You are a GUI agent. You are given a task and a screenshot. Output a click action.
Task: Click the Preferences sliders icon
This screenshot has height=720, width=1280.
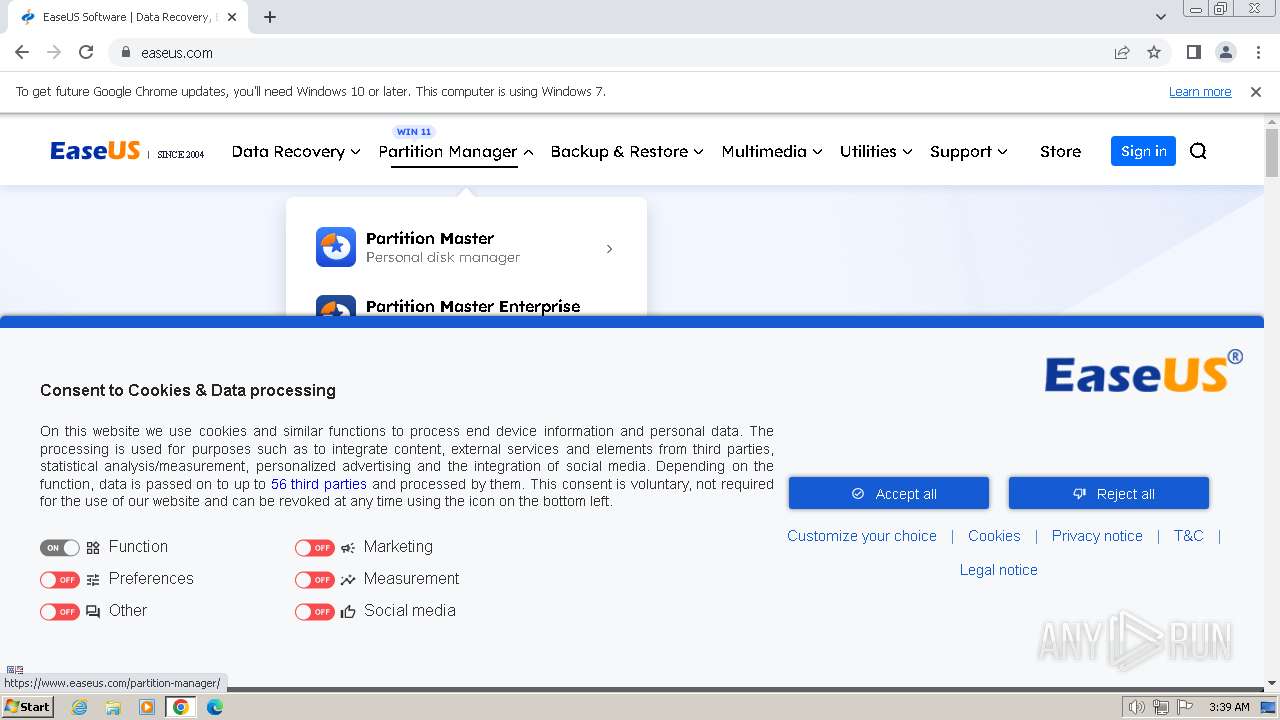click(x=93, y=579)
